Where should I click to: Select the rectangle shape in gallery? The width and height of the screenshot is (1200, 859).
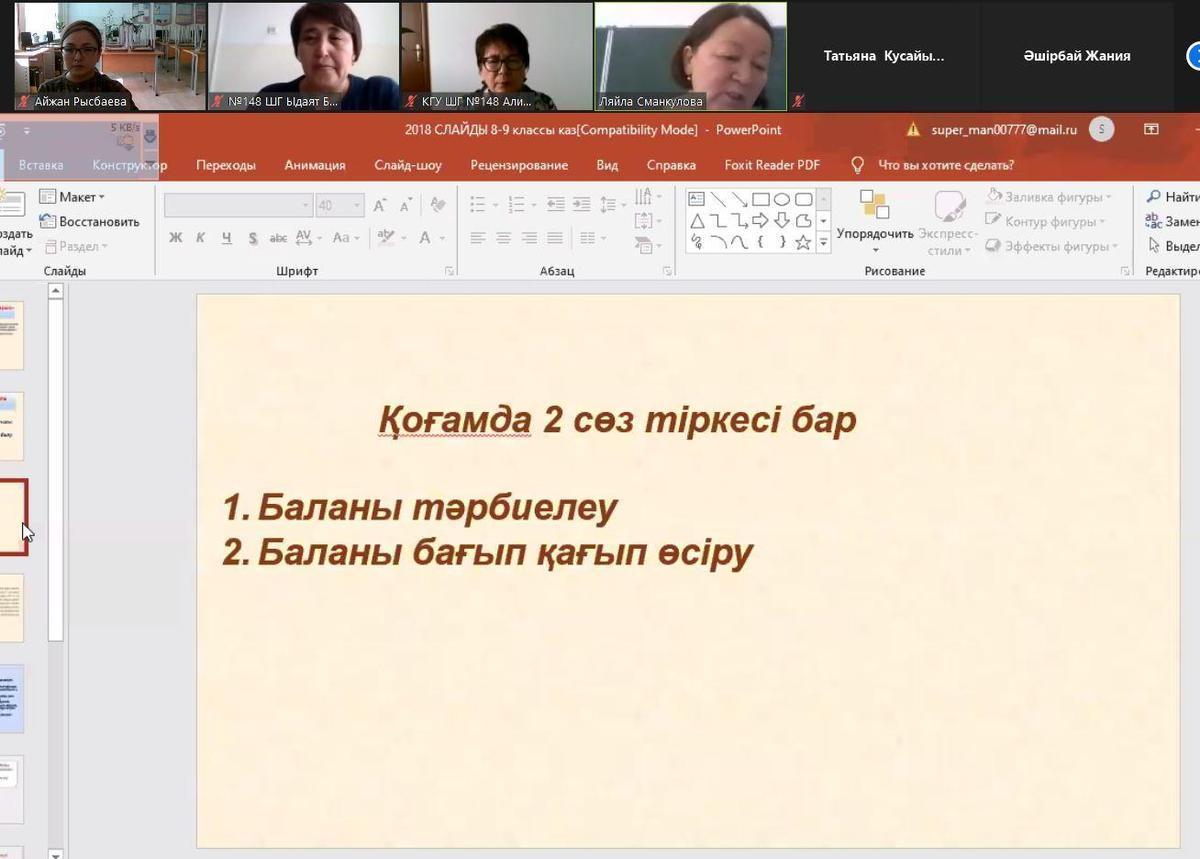(760, 199)
